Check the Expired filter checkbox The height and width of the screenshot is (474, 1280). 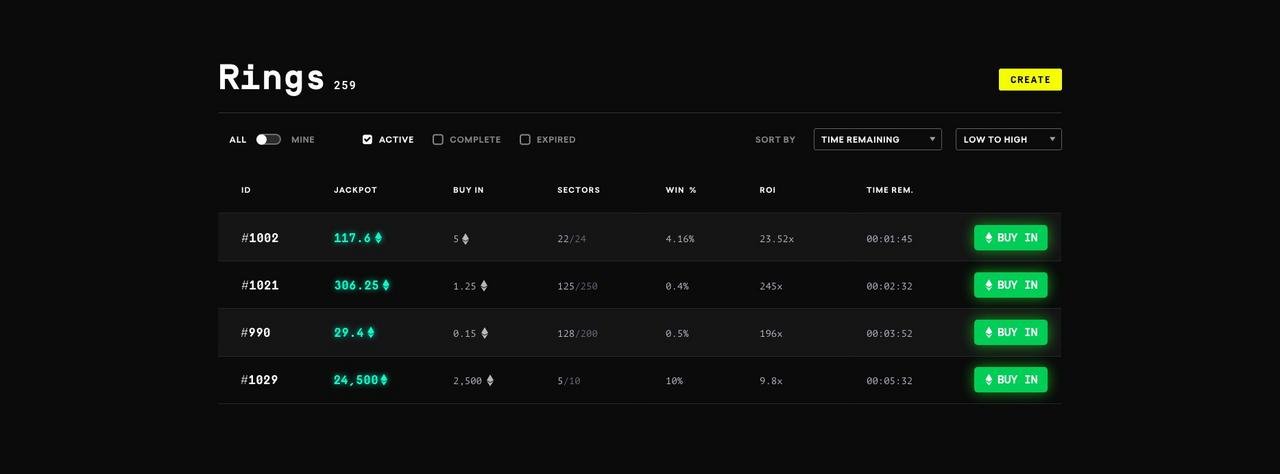point(525,140)
